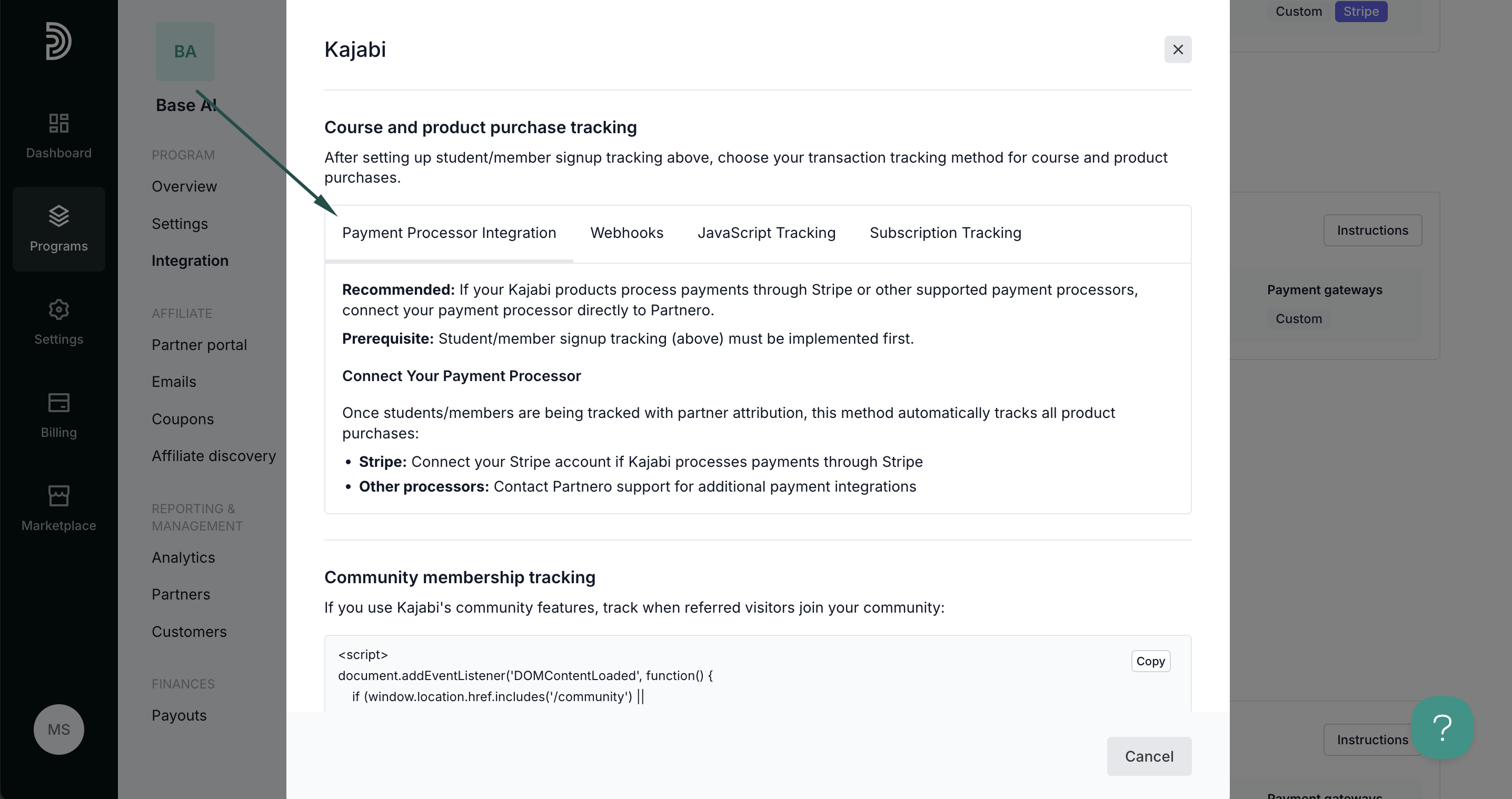Select the Subscription Tracking tab

click(945, 233)
